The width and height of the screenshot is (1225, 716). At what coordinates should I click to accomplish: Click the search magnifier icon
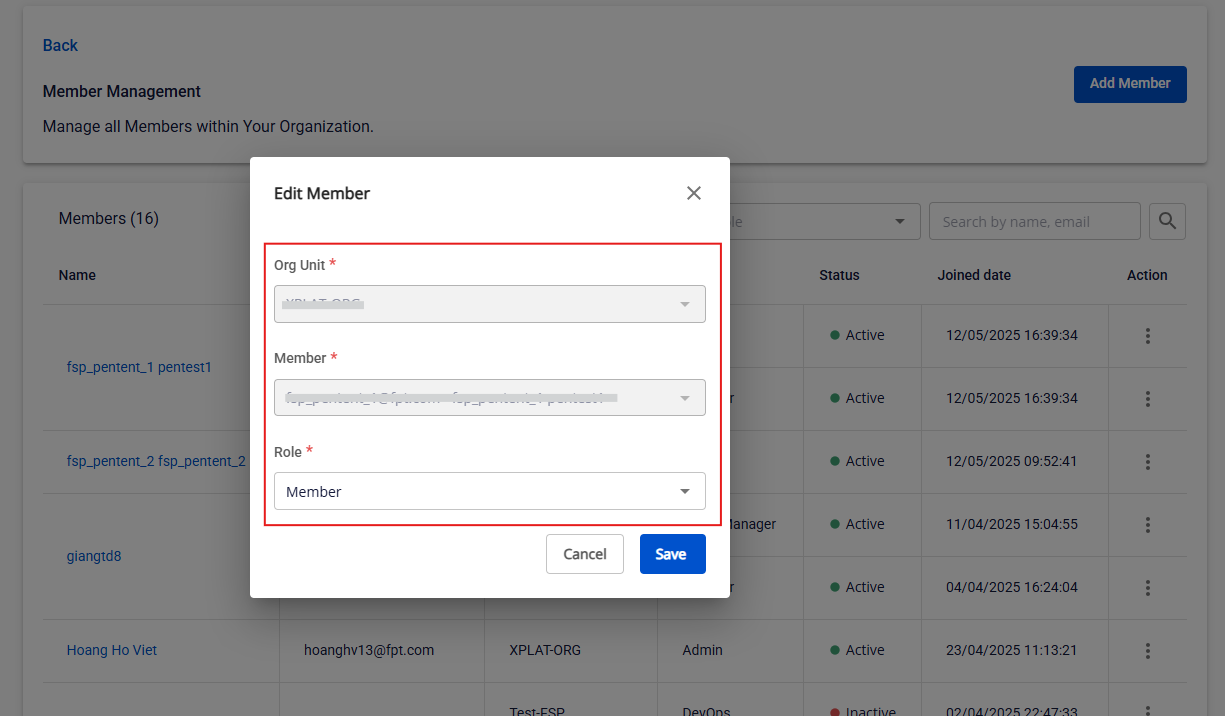coord(1167,221)
